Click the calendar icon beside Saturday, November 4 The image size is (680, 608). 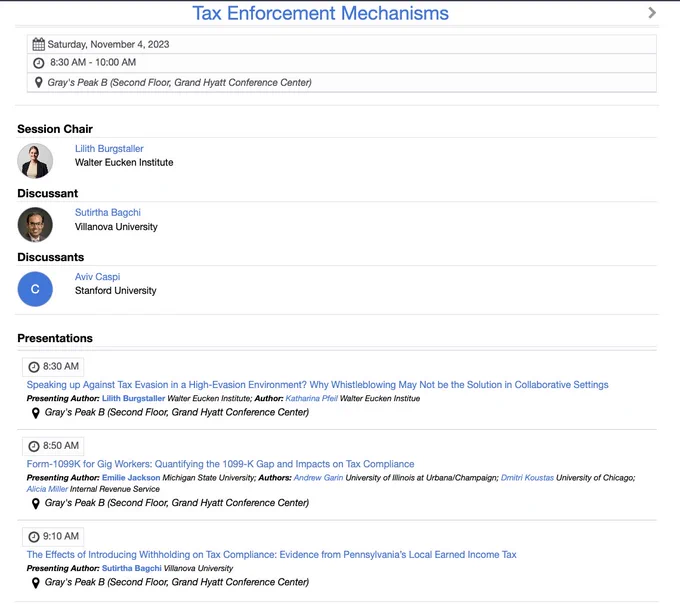[x=39, y=44]
